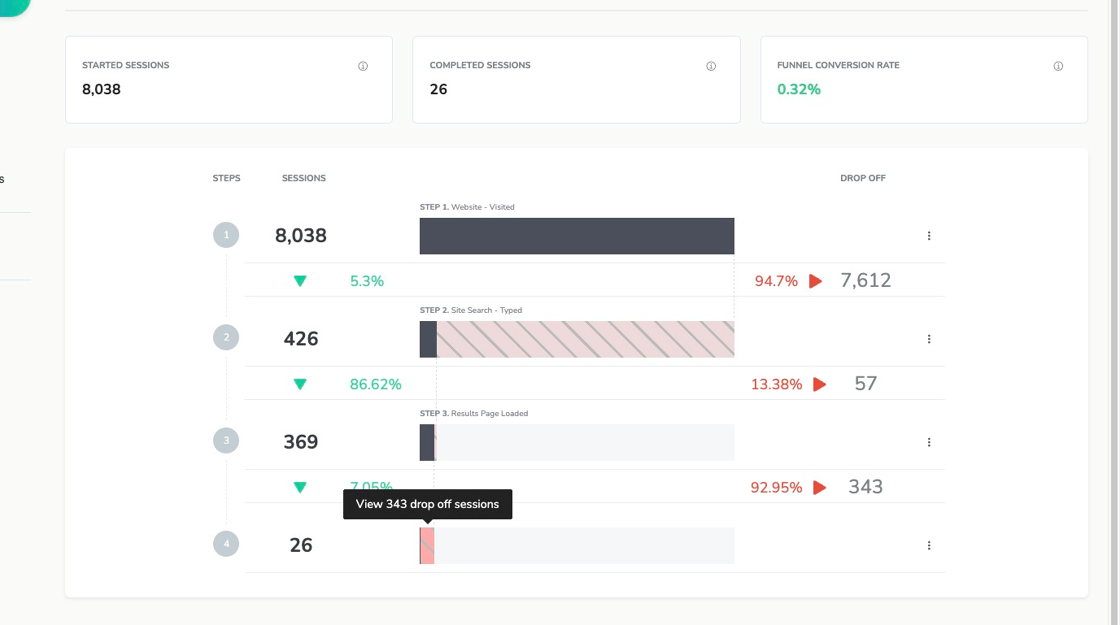This screenshot has width=1120, height=625.
Task: Click green down arrow beside 7.05%
Action: point(300,487)
